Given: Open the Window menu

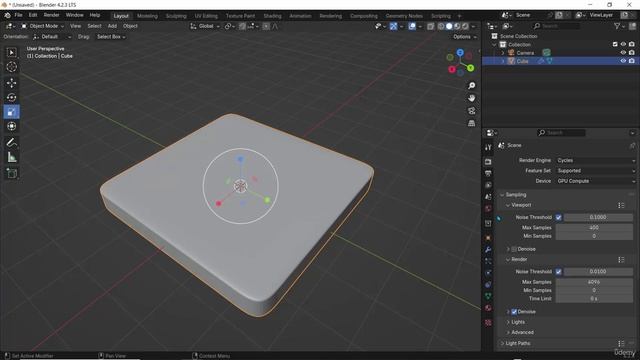Looking at the screenshot, I should (74, 15).
